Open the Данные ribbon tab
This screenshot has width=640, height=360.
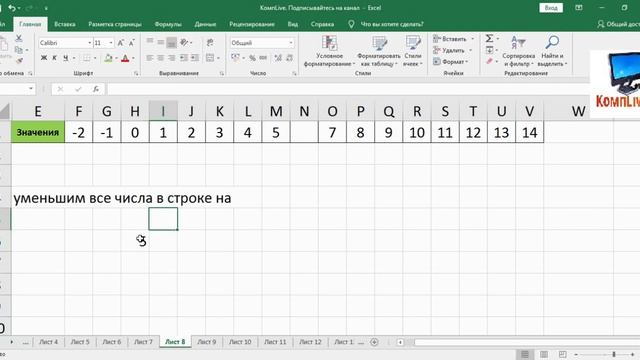point(205,24)
